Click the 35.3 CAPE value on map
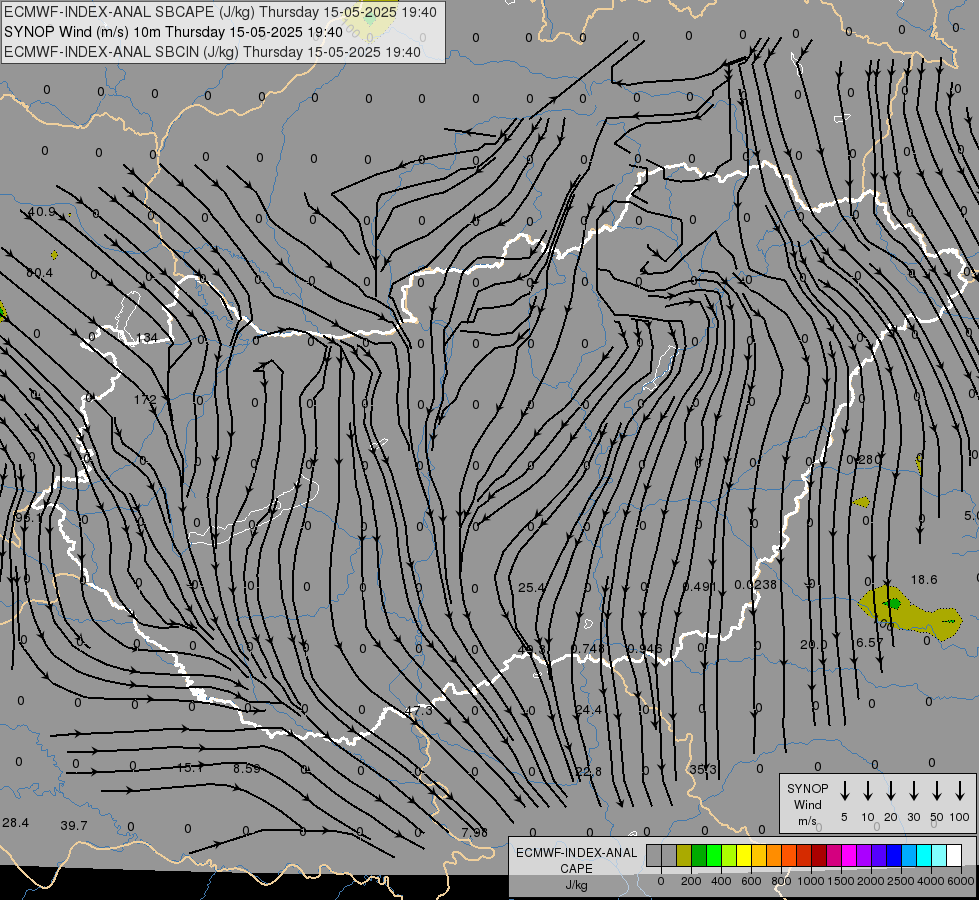The width and height of the screenshot is (979, 900). tap(703, 769)
